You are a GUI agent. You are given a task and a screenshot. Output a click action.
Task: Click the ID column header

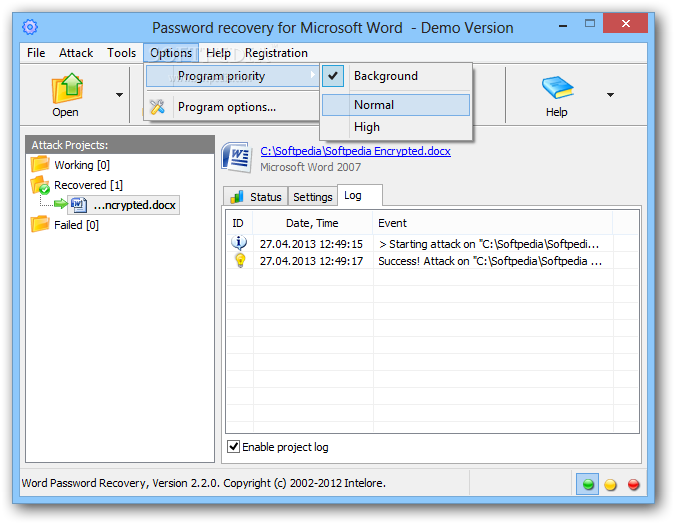239,223
